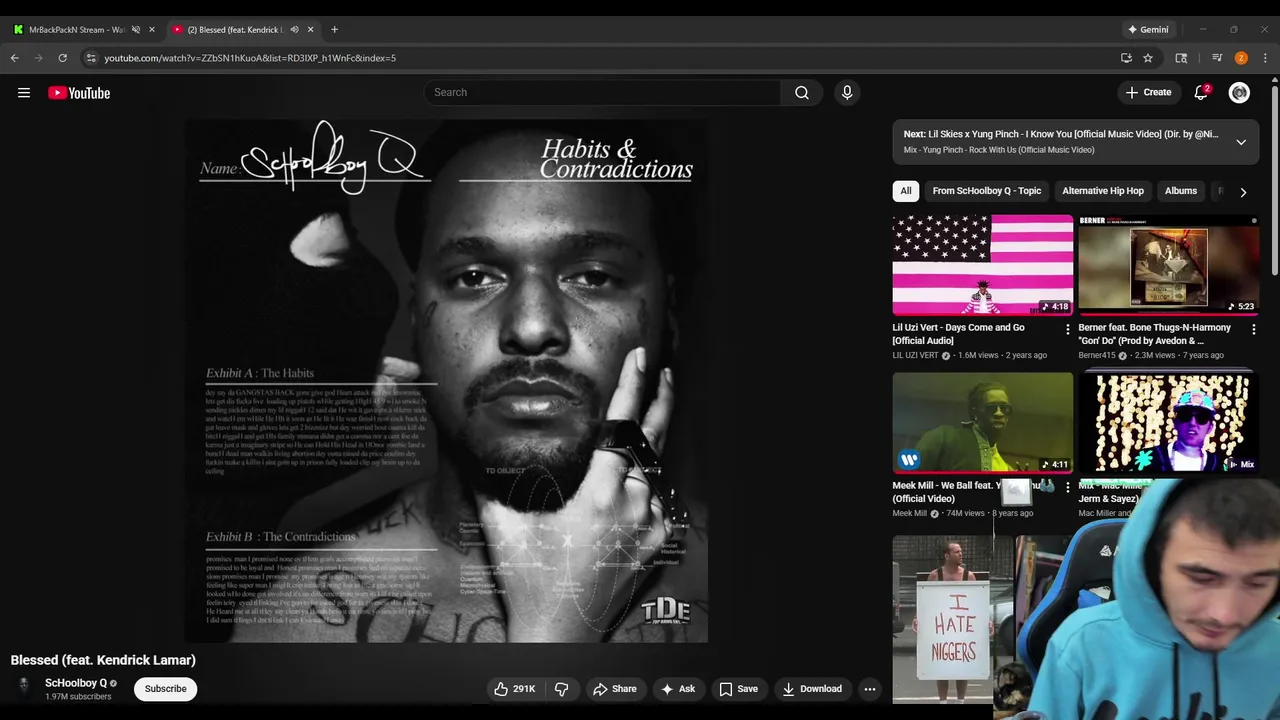Expand the Next up playlist panel

point(1241,142)
